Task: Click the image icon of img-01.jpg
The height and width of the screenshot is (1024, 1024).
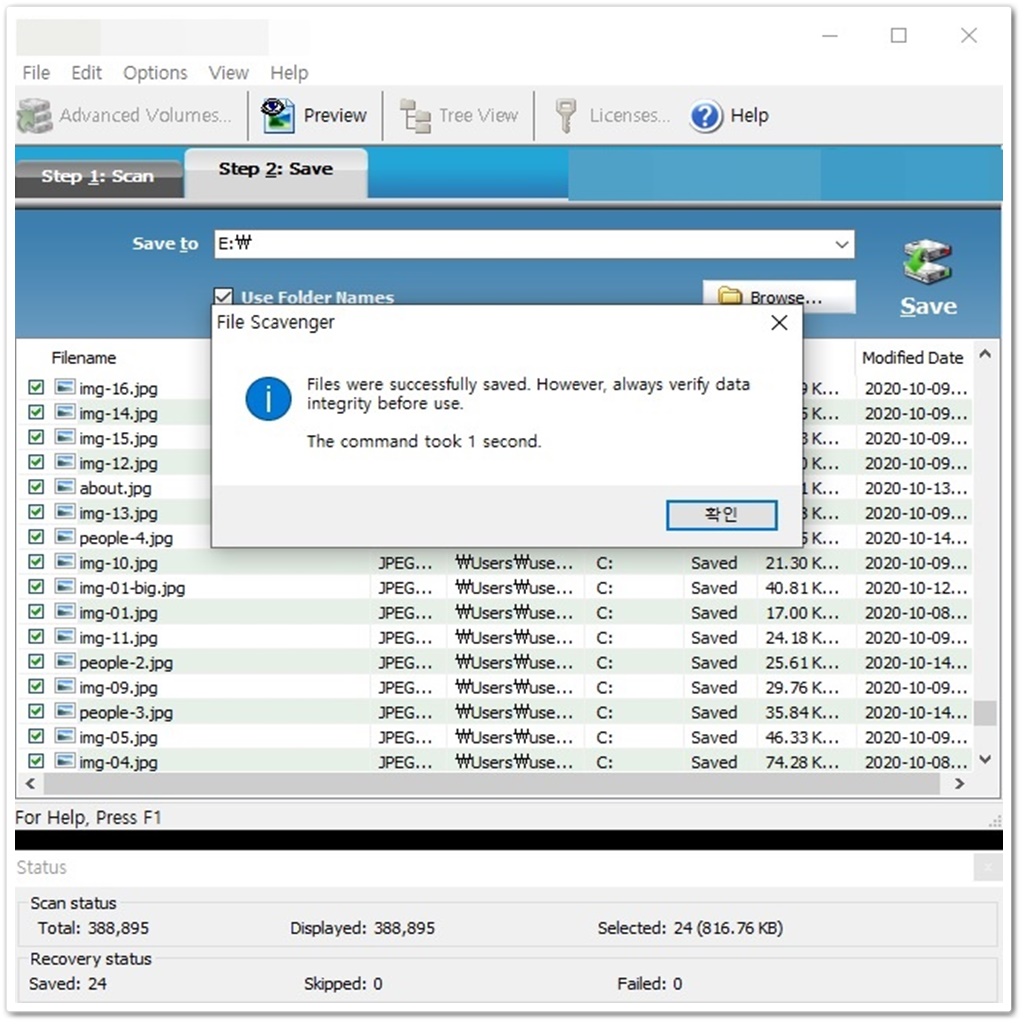Action: tap(64, 611)
